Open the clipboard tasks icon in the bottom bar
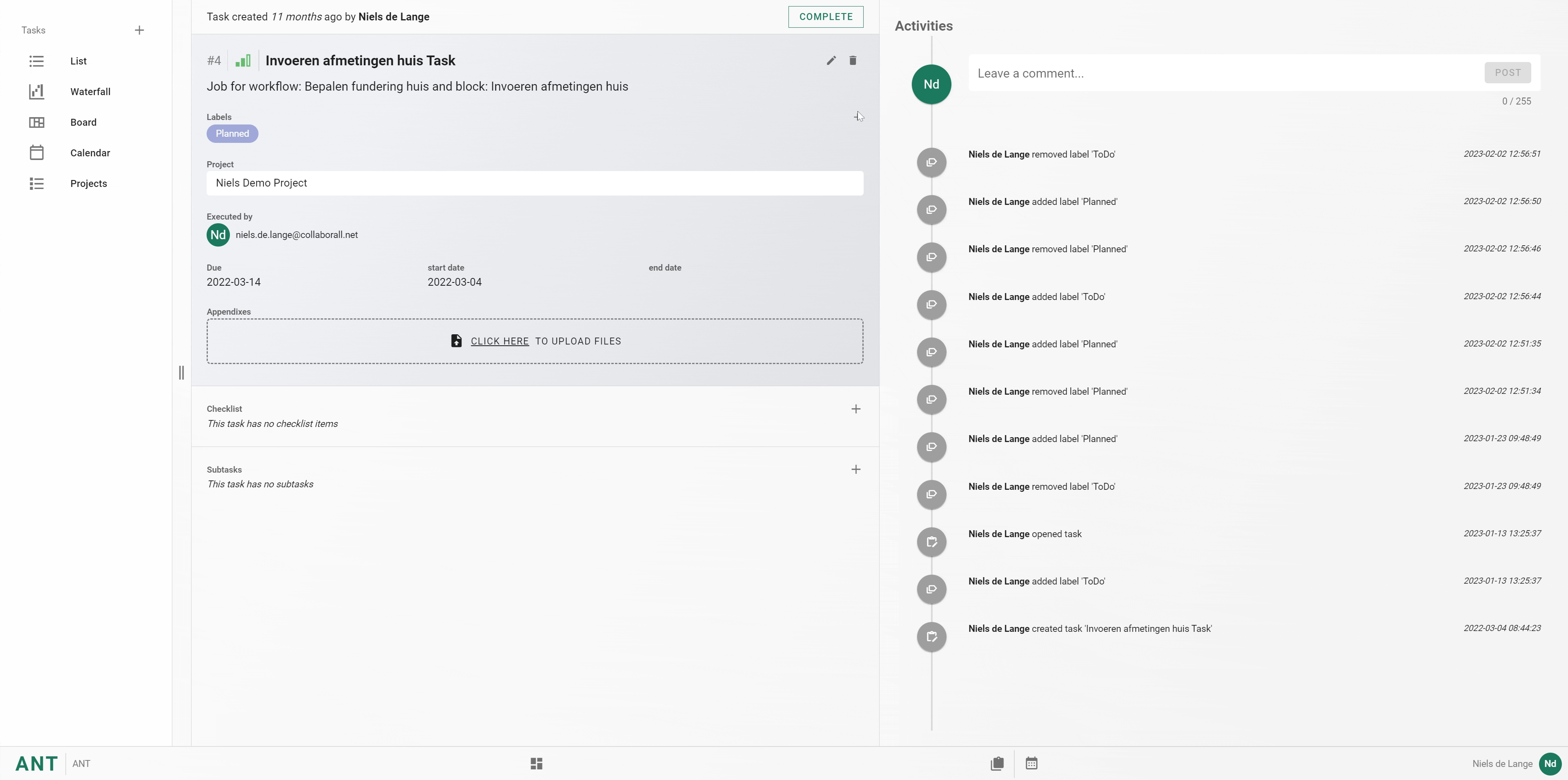 (x=997, y=763)
